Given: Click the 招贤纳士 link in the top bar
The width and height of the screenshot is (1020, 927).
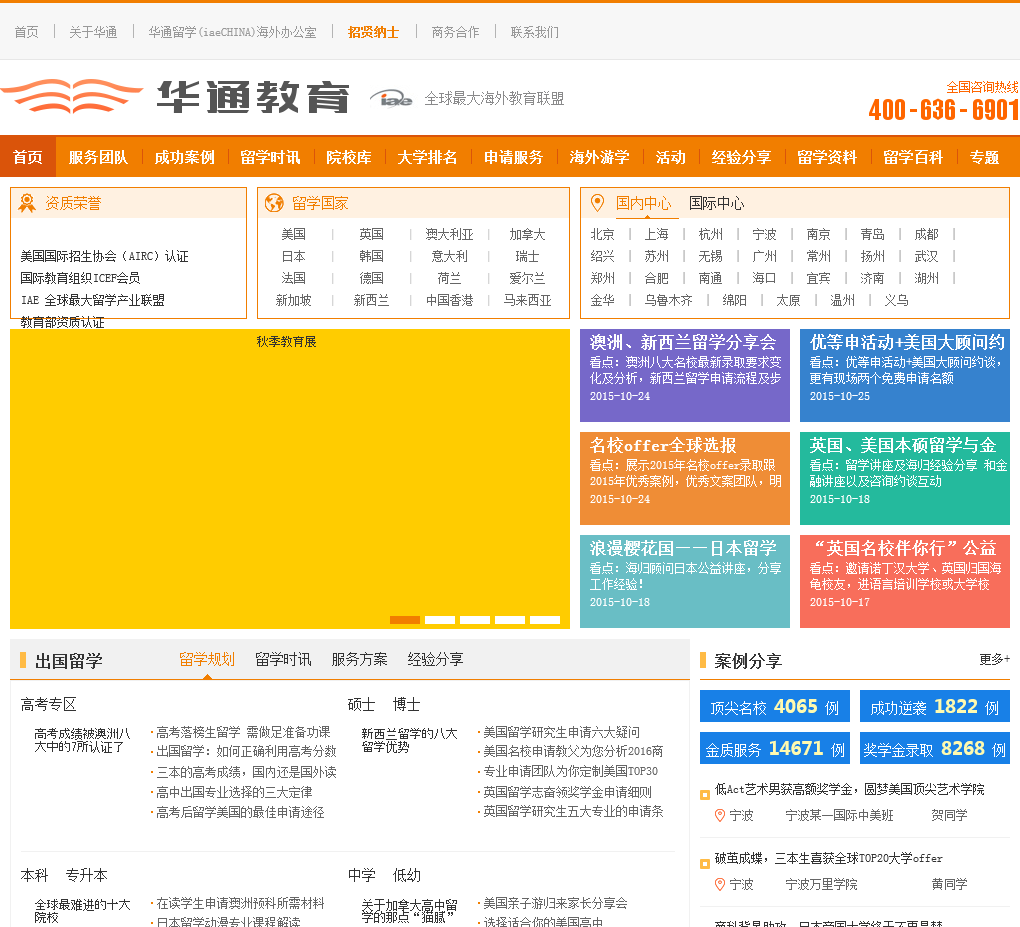Looking at the screenshot, I should 373,32.
